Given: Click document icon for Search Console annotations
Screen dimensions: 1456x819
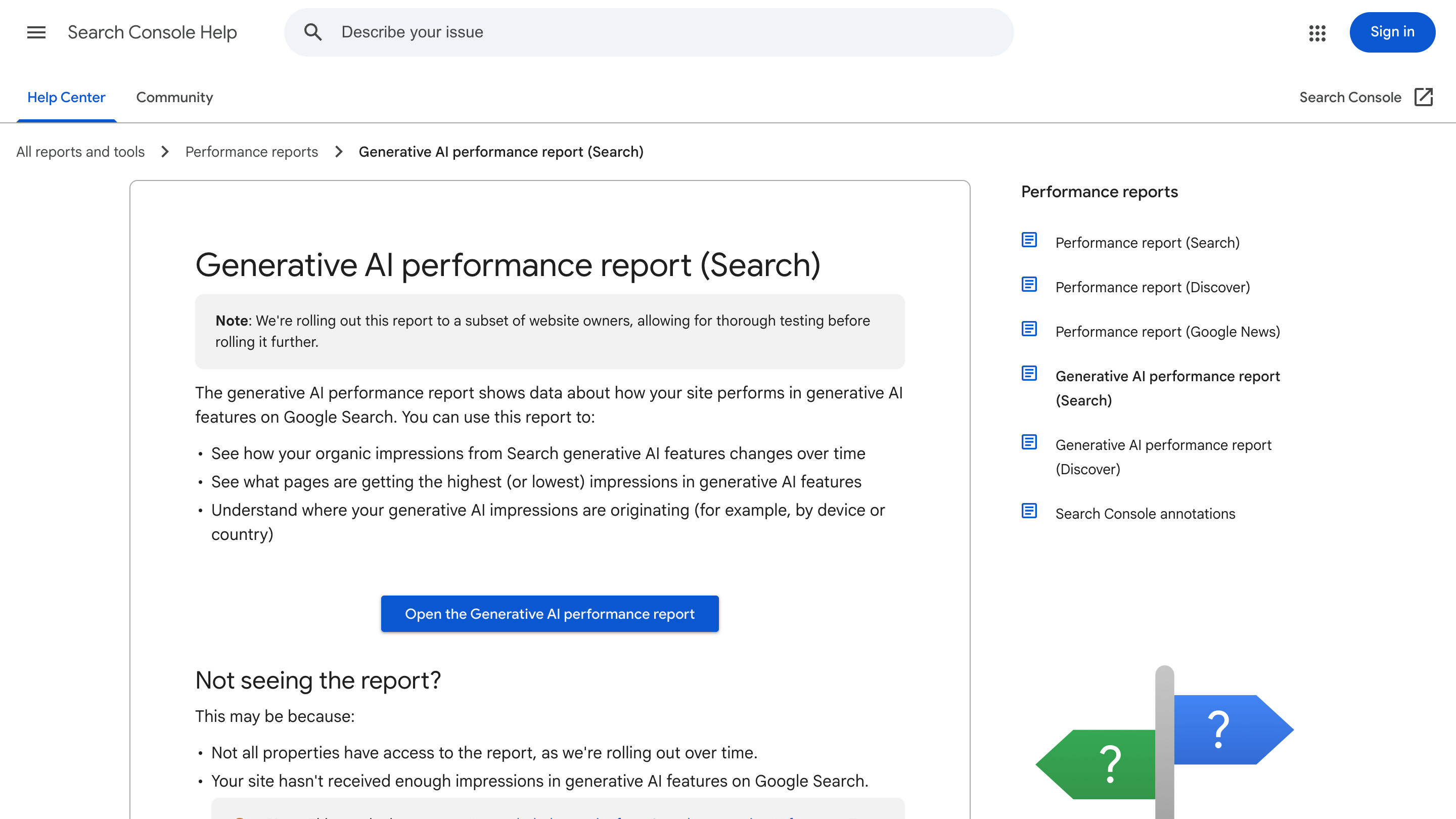Looking at the screenshot, I should coord(1029,511).
